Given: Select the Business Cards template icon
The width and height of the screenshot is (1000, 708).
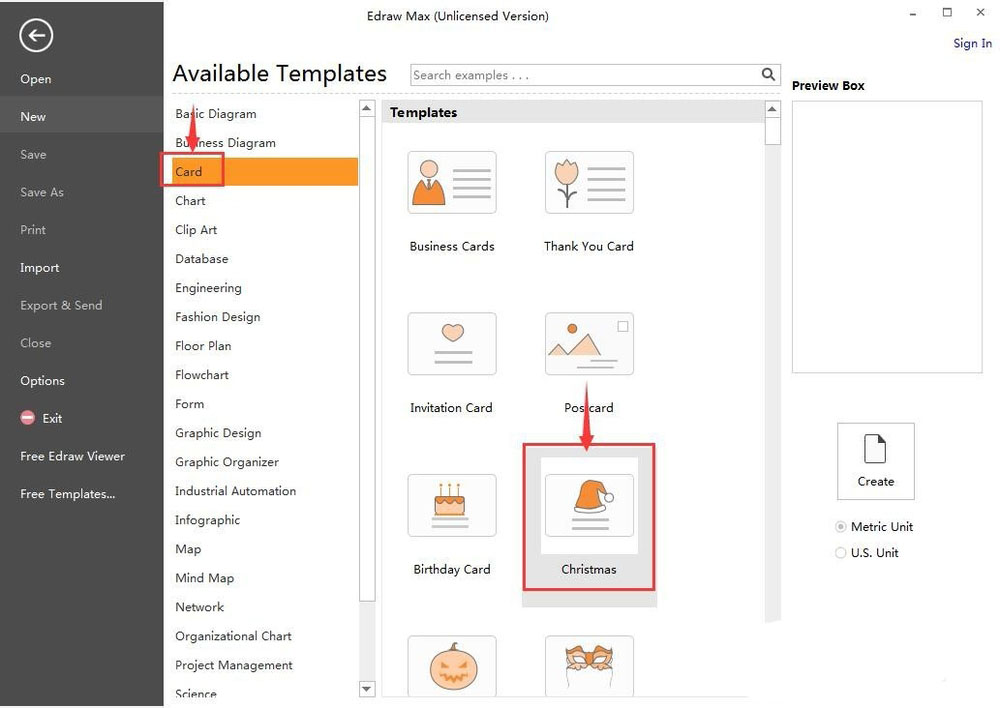Looking at the screenshot, I should tap(452, 182).
